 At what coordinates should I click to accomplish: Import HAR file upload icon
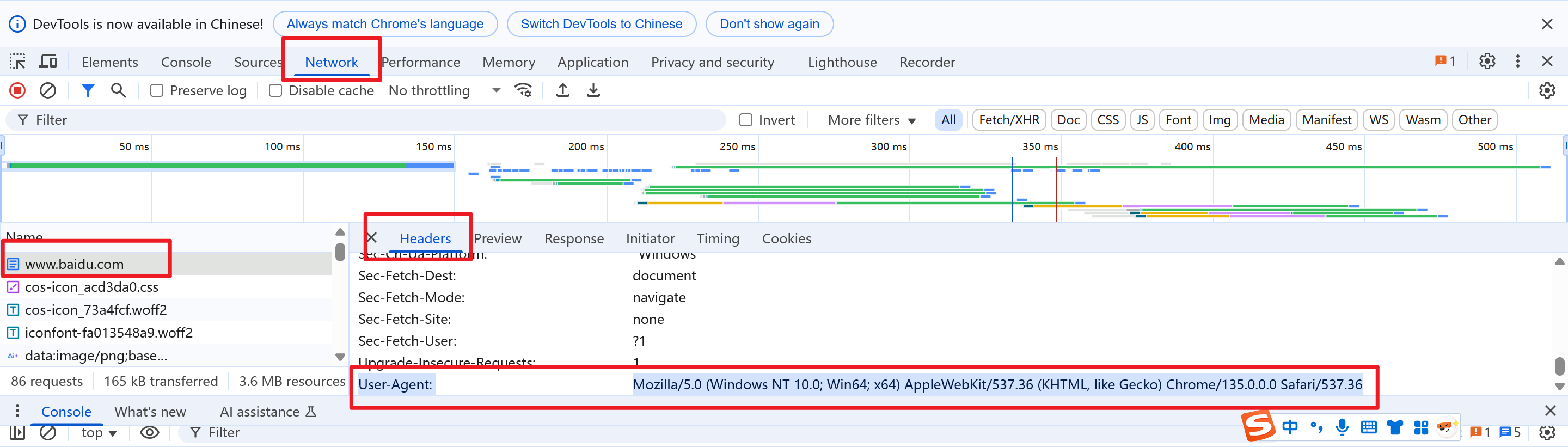pos(563,91)
